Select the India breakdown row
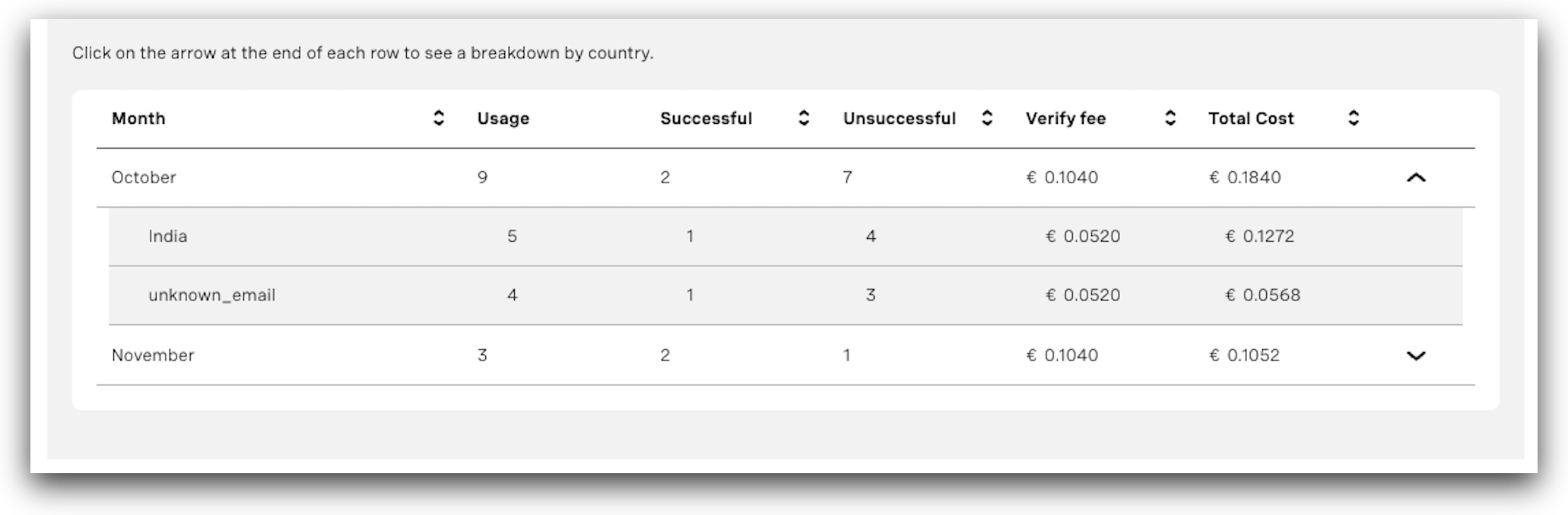Viewport: 1568px width, 515px height. 169,236
